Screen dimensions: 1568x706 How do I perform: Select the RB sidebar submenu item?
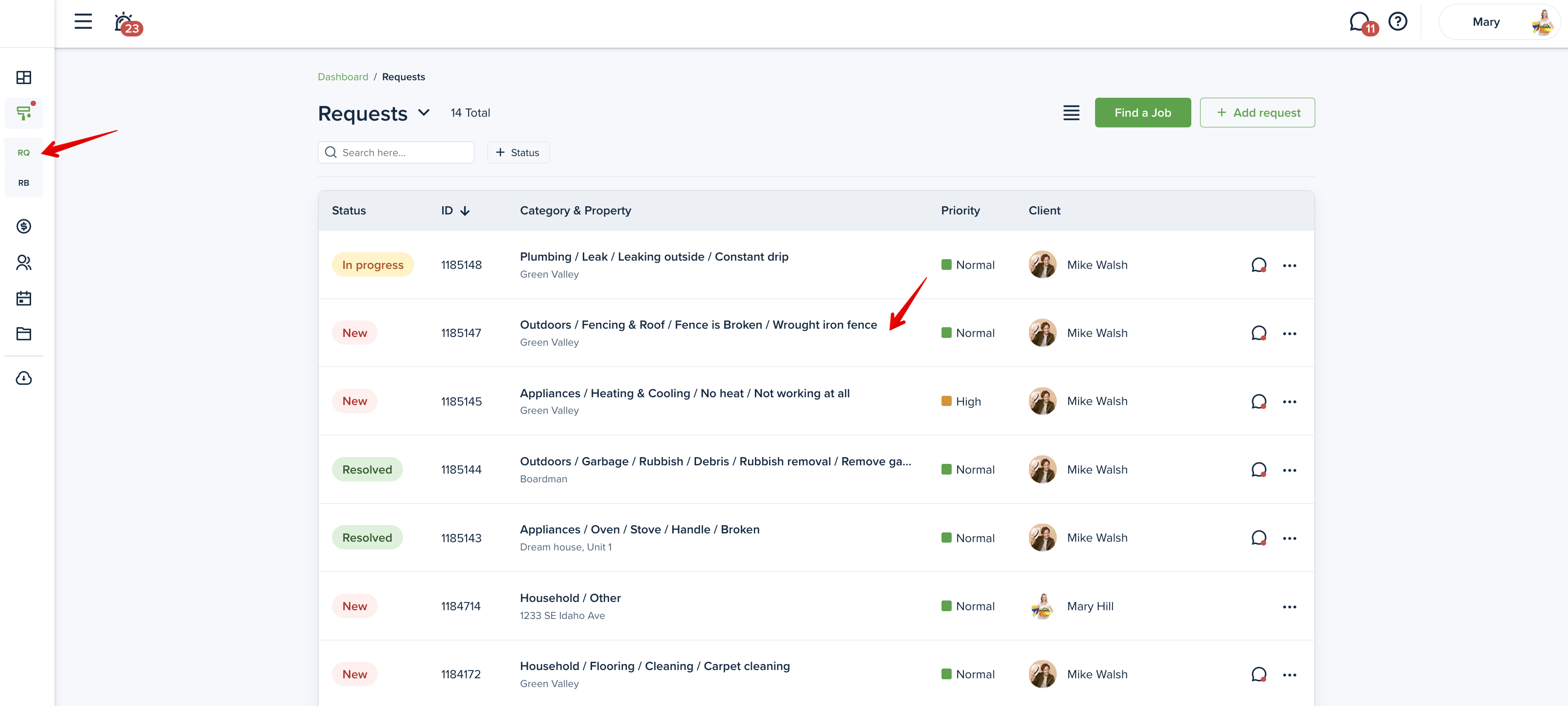(24, 183)
